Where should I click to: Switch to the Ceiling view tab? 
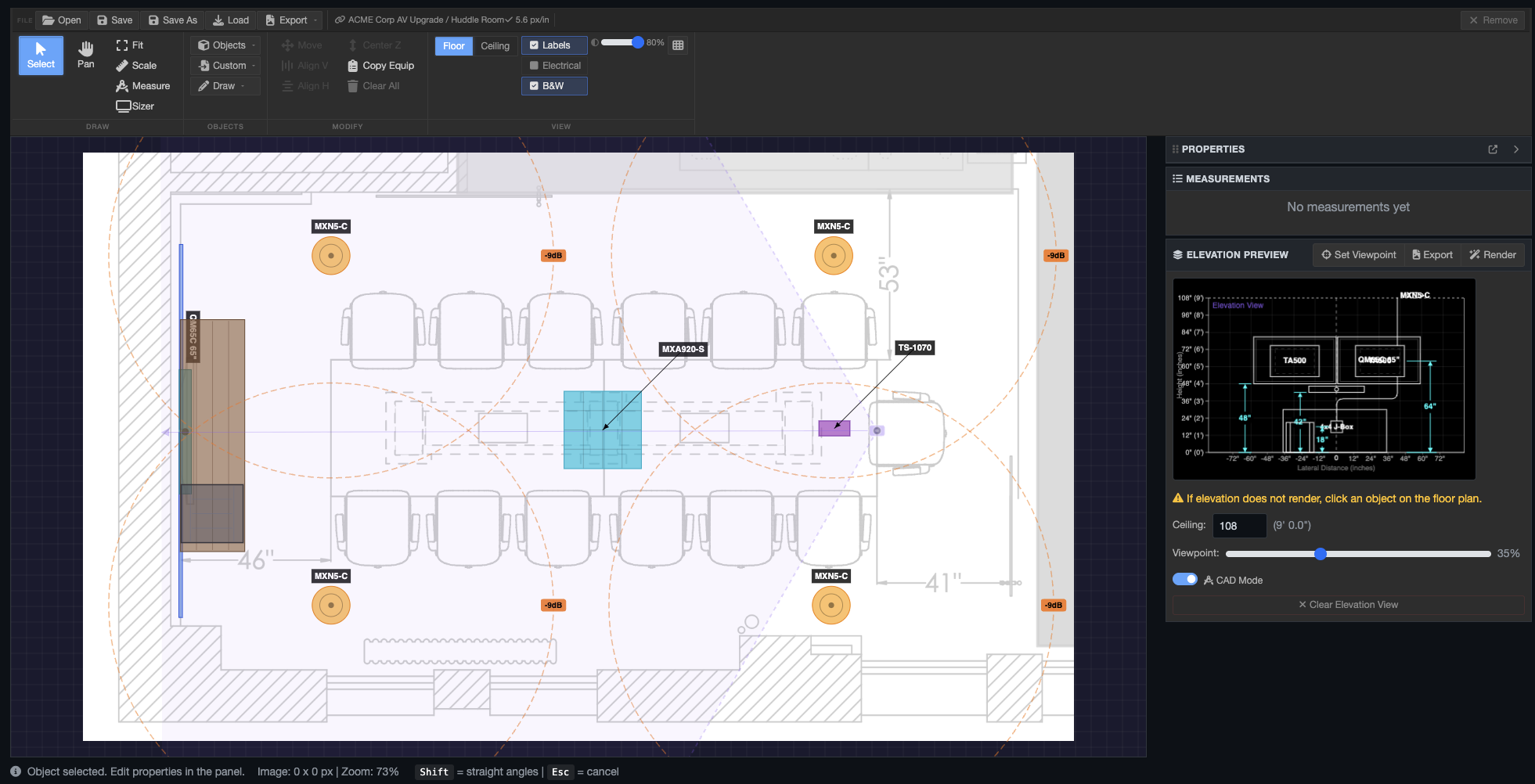[x=495, y=46]
